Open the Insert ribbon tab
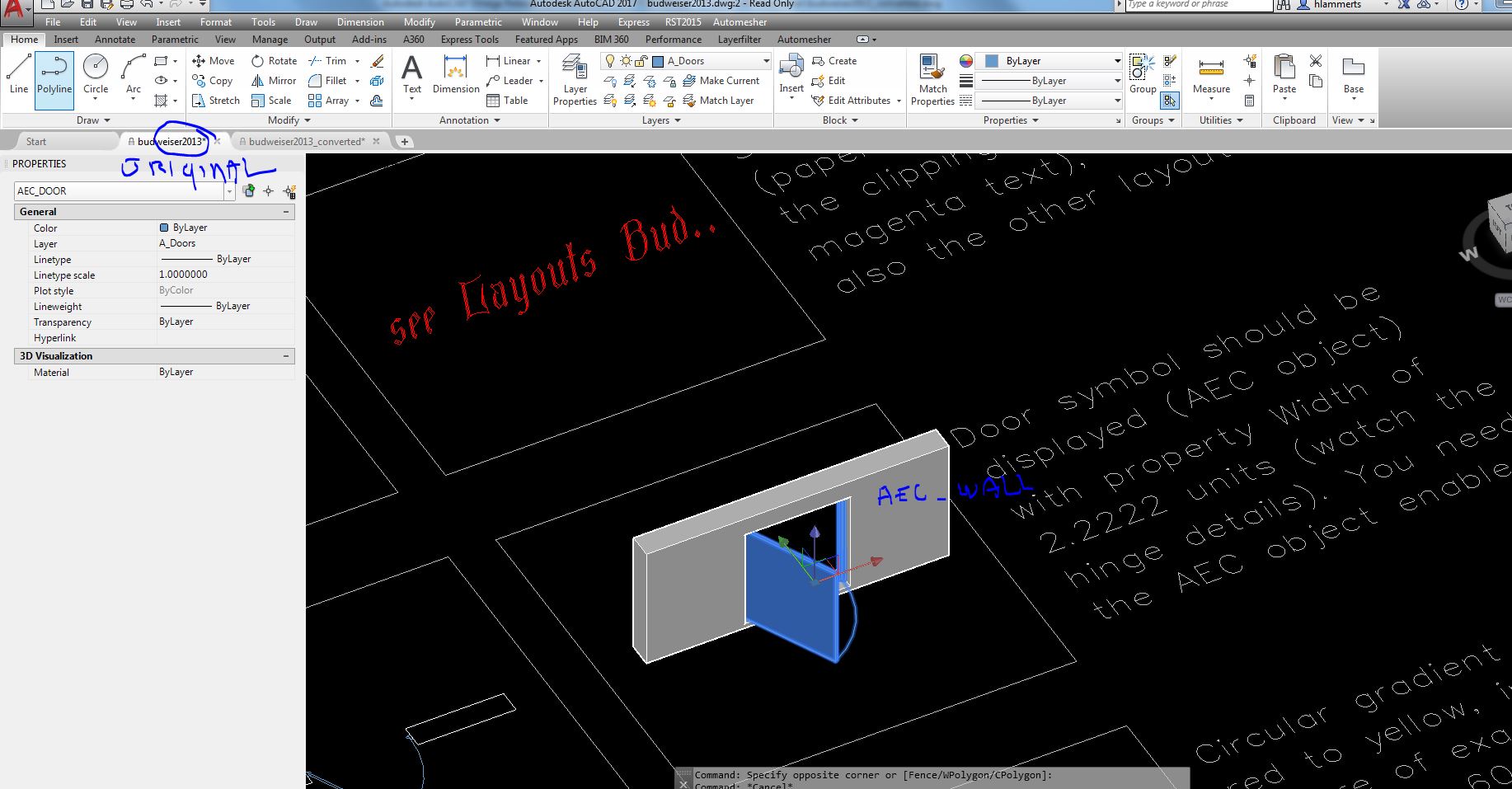This screenshot has width=1512, height=789. pyautogui.click(x=66, y=40)
